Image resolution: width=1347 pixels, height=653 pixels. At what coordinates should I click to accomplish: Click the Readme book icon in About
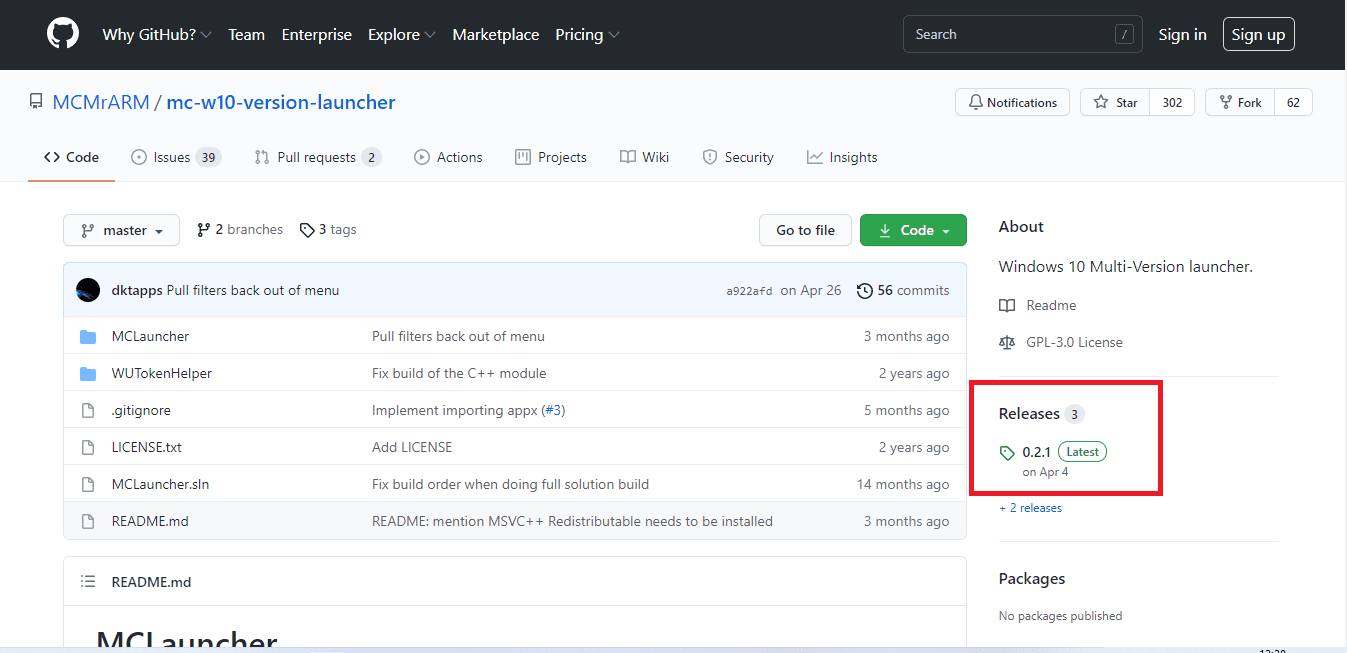coord(1007,305)
